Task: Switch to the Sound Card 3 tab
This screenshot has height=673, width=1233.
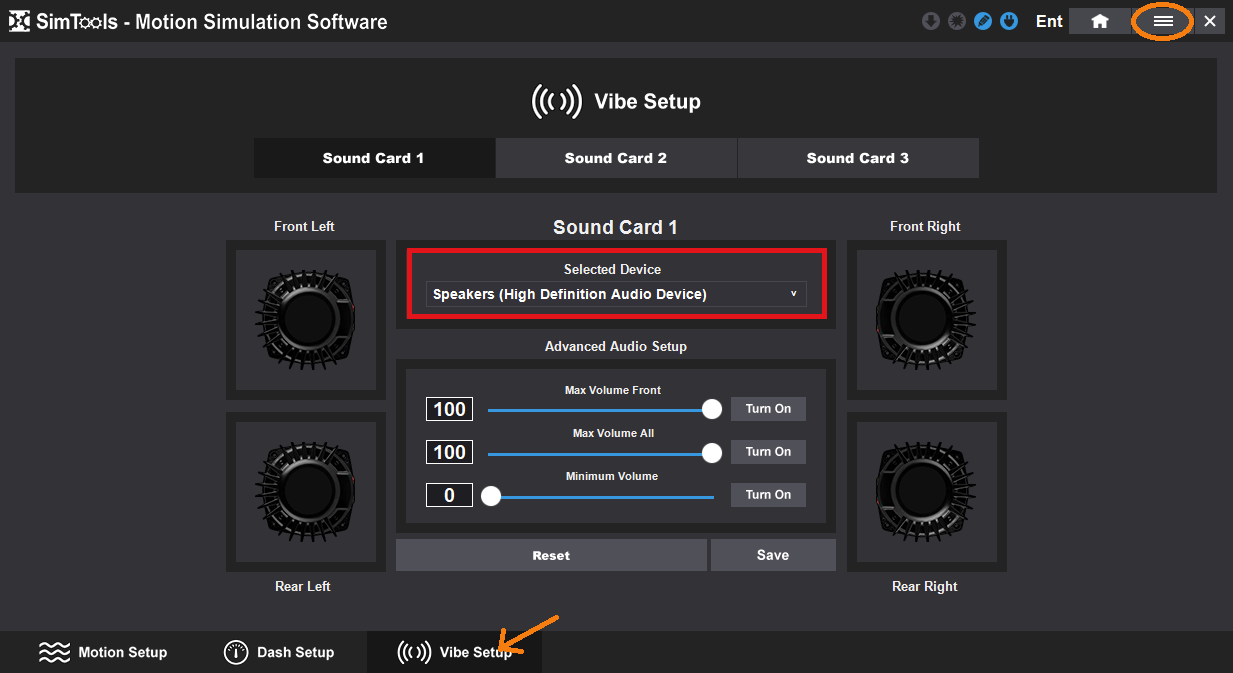Action: click(858, 158)
